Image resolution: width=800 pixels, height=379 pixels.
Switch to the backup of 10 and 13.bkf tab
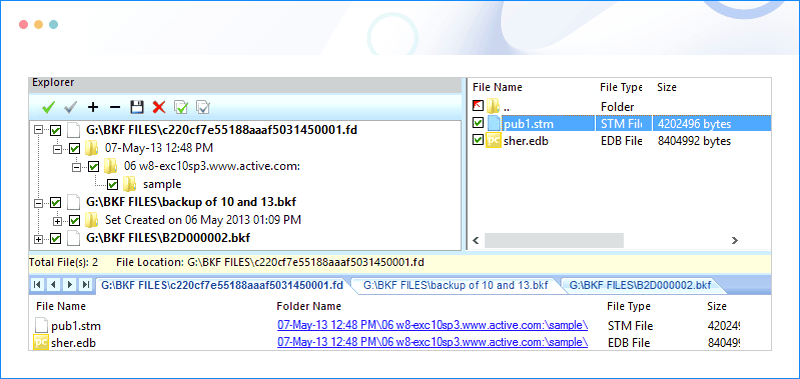(456, 285)
